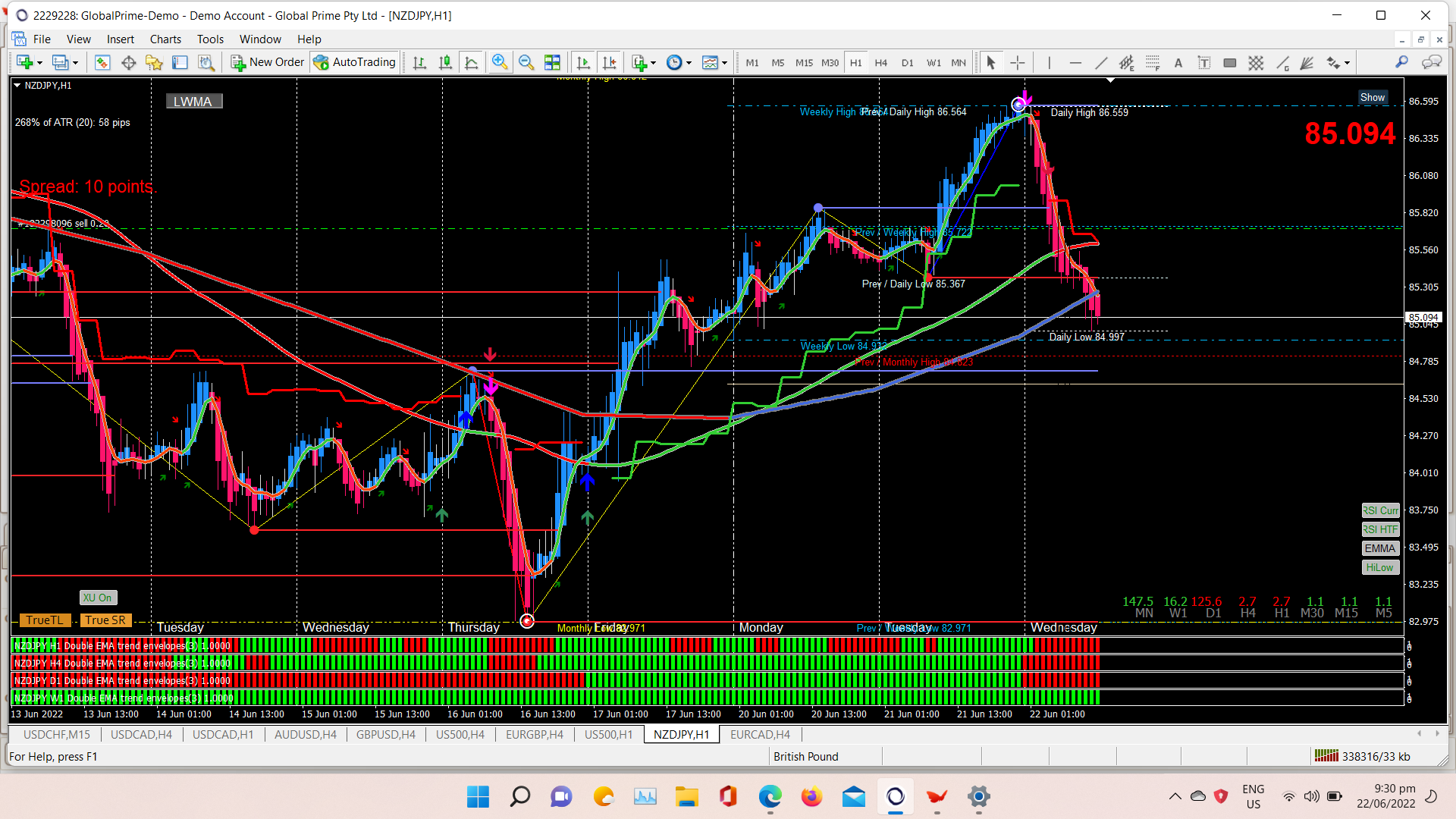Choose the Draw Trendline tool

point(1101,63)
